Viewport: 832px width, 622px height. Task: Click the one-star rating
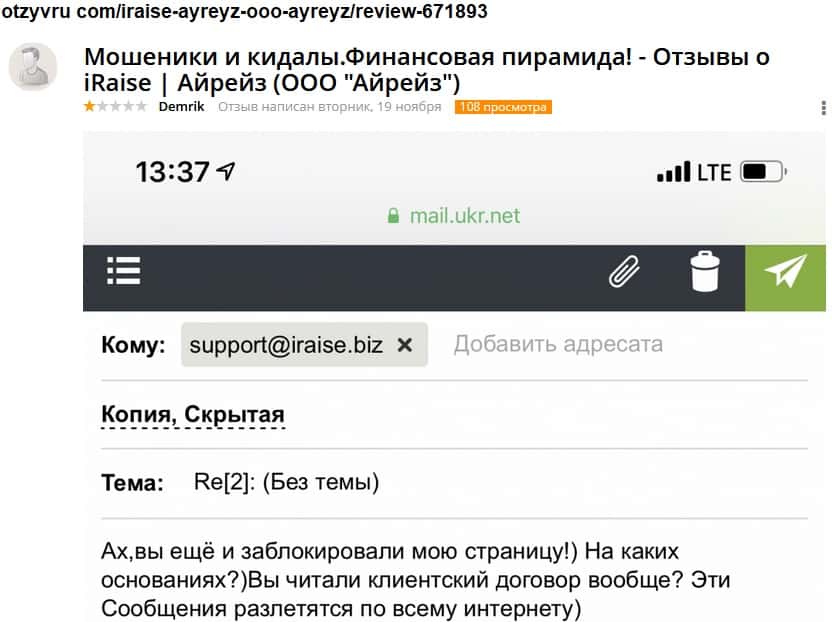click(x=115, y=106)
